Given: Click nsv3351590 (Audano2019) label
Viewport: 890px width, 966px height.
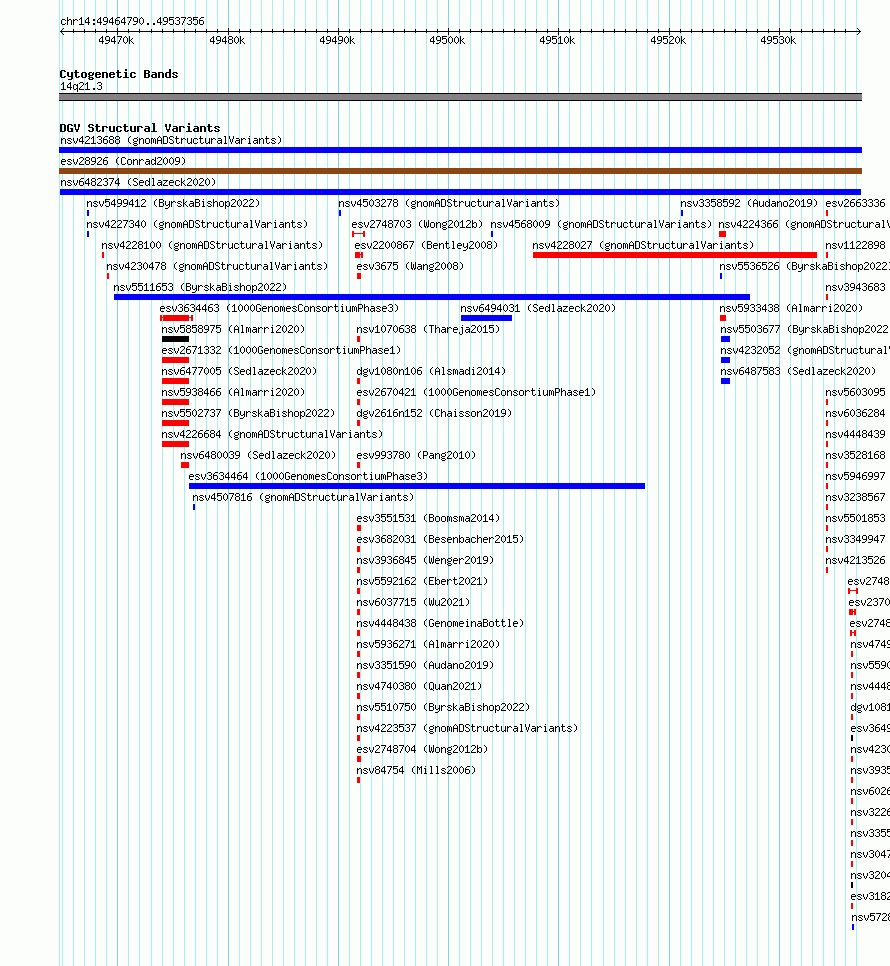Looking at the screenshot, I should coord(425,665).
